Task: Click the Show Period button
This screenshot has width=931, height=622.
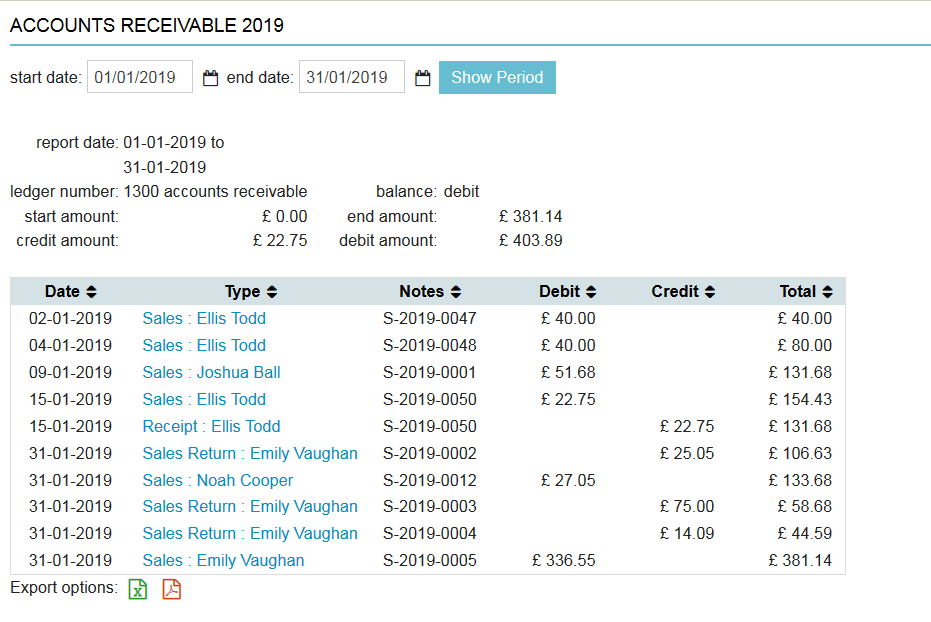Action: click(497, 77)
